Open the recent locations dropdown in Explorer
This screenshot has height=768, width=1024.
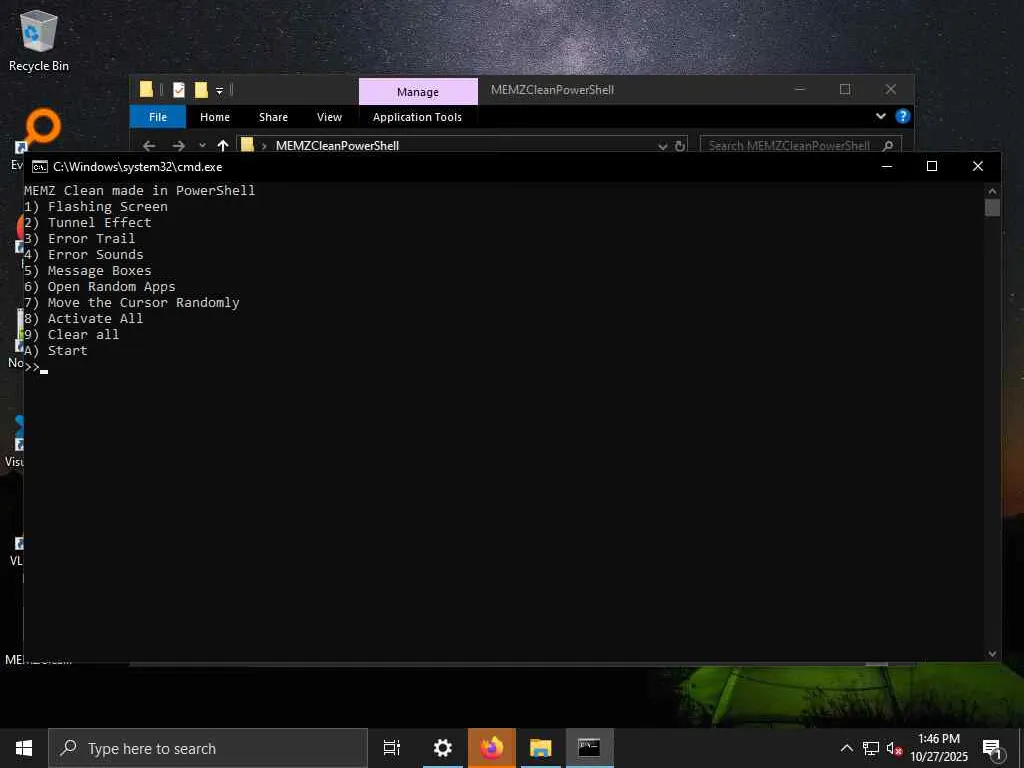[x=202, y=146]
